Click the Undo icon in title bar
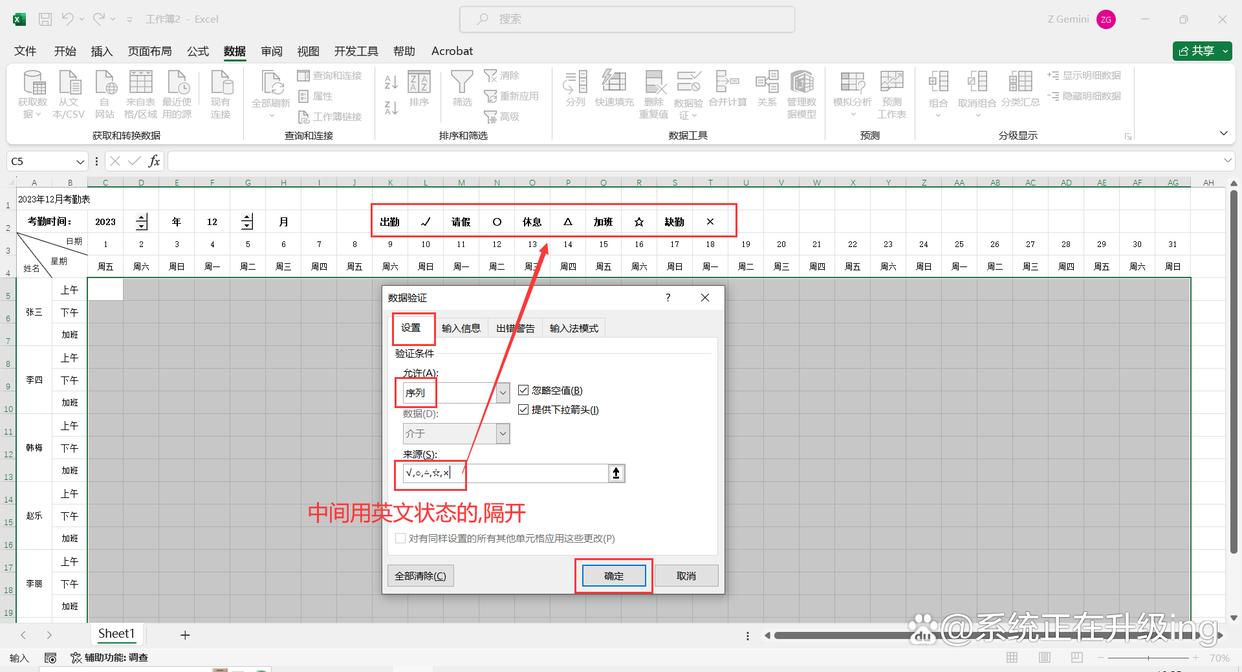 pyautogui.click(x=67, y=19)
